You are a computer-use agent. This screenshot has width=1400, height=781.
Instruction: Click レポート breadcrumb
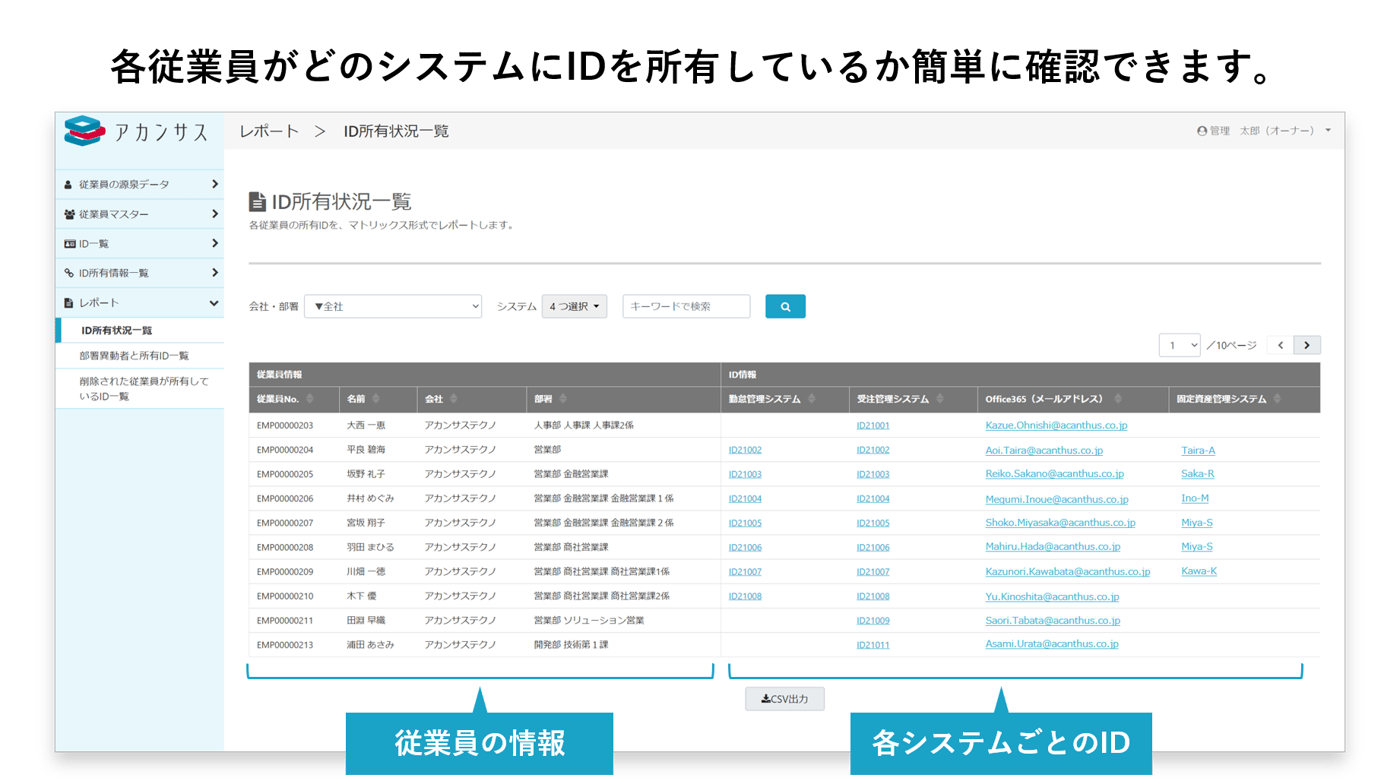[x=269, y=131]
